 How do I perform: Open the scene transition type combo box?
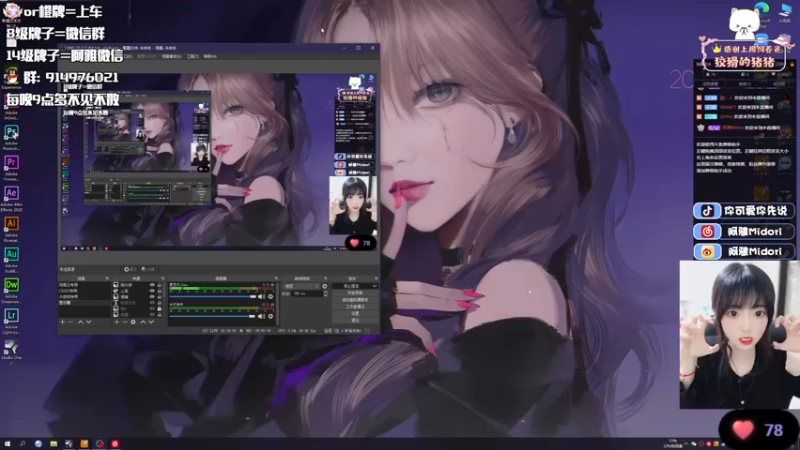tap(302, 286)
